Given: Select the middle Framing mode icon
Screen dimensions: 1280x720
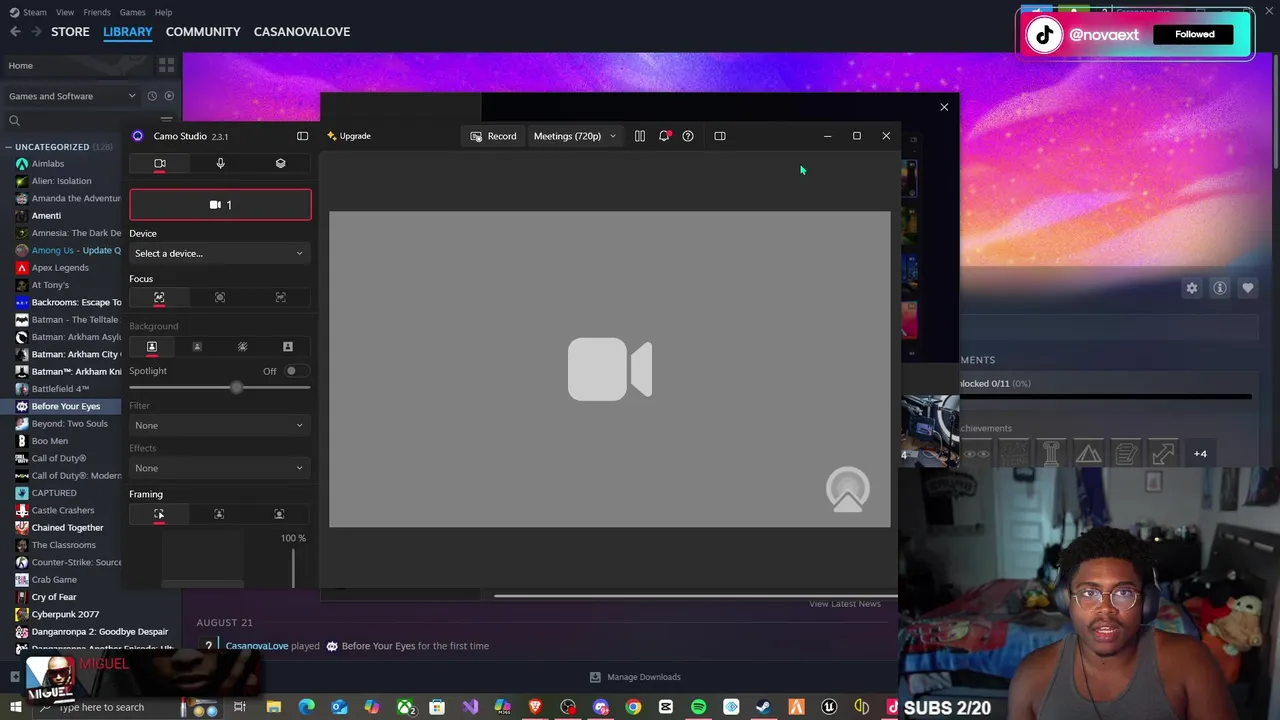Looking at the screenshot, I should pyautogui.click(x=219, y=514).
